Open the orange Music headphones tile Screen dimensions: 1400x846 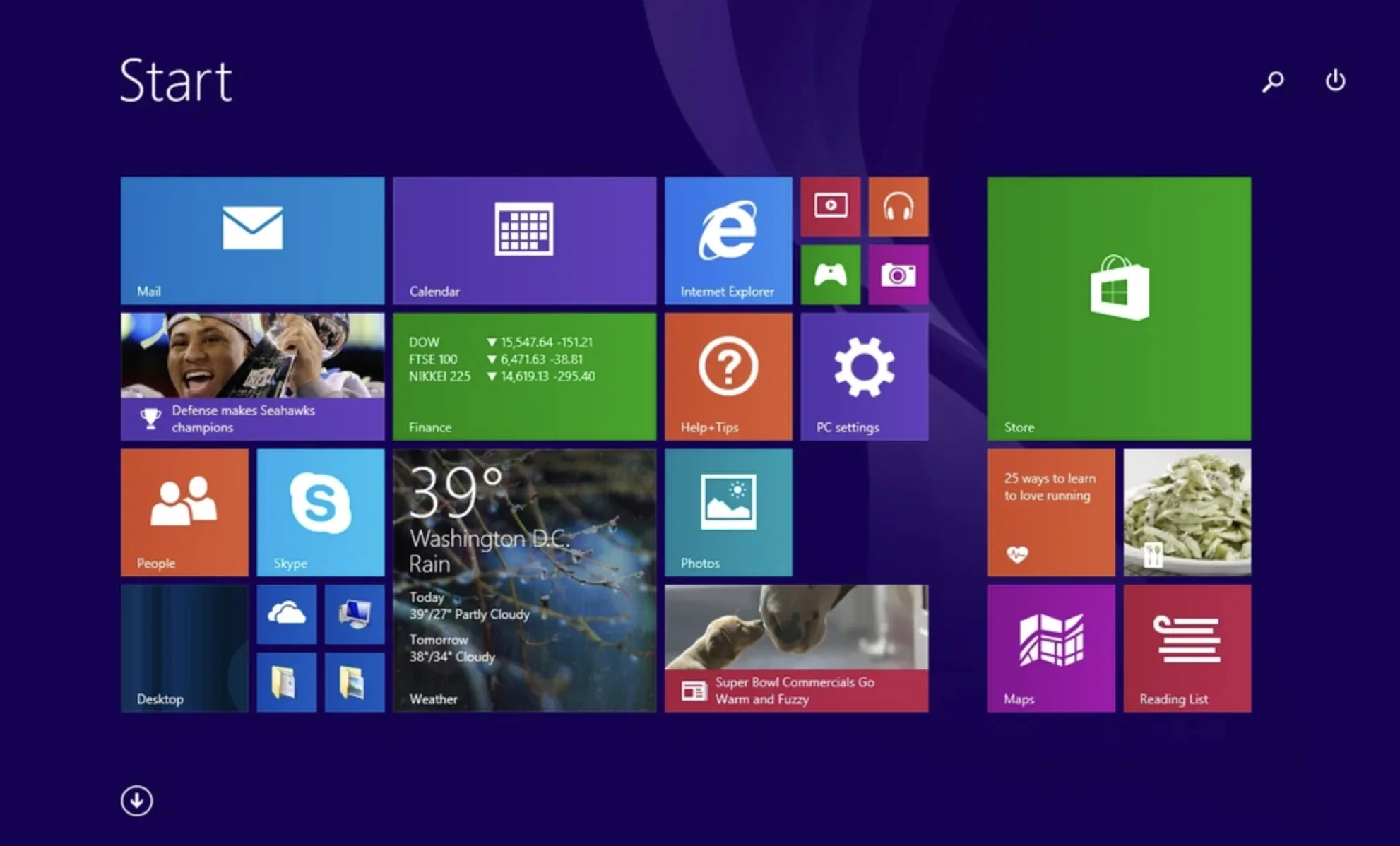click(898, 206)
